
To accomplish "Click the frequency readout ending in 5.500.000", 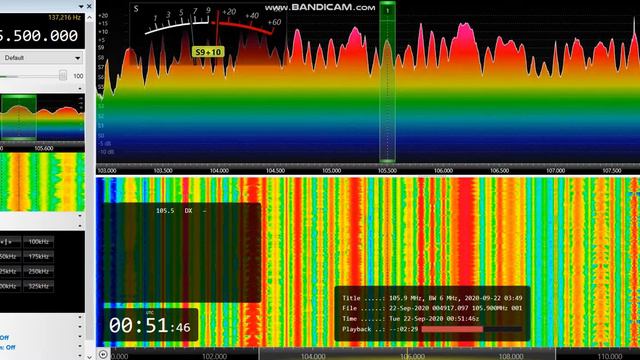I will (39, 36).
